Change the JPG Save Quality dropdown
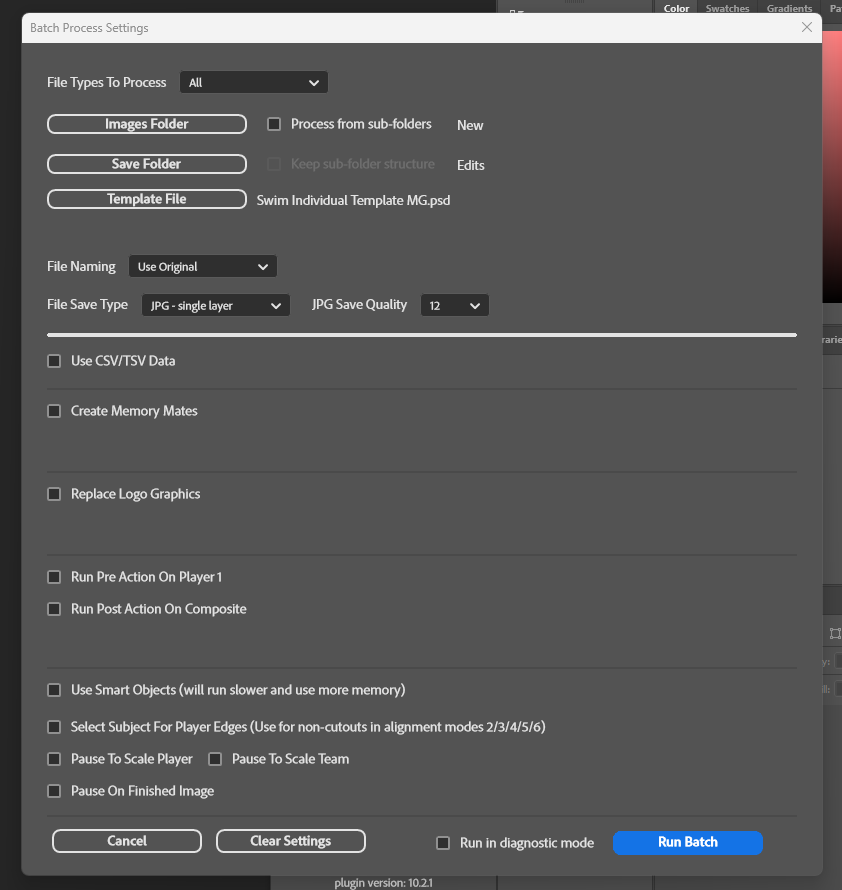842x890 pixels. [454, 305]
